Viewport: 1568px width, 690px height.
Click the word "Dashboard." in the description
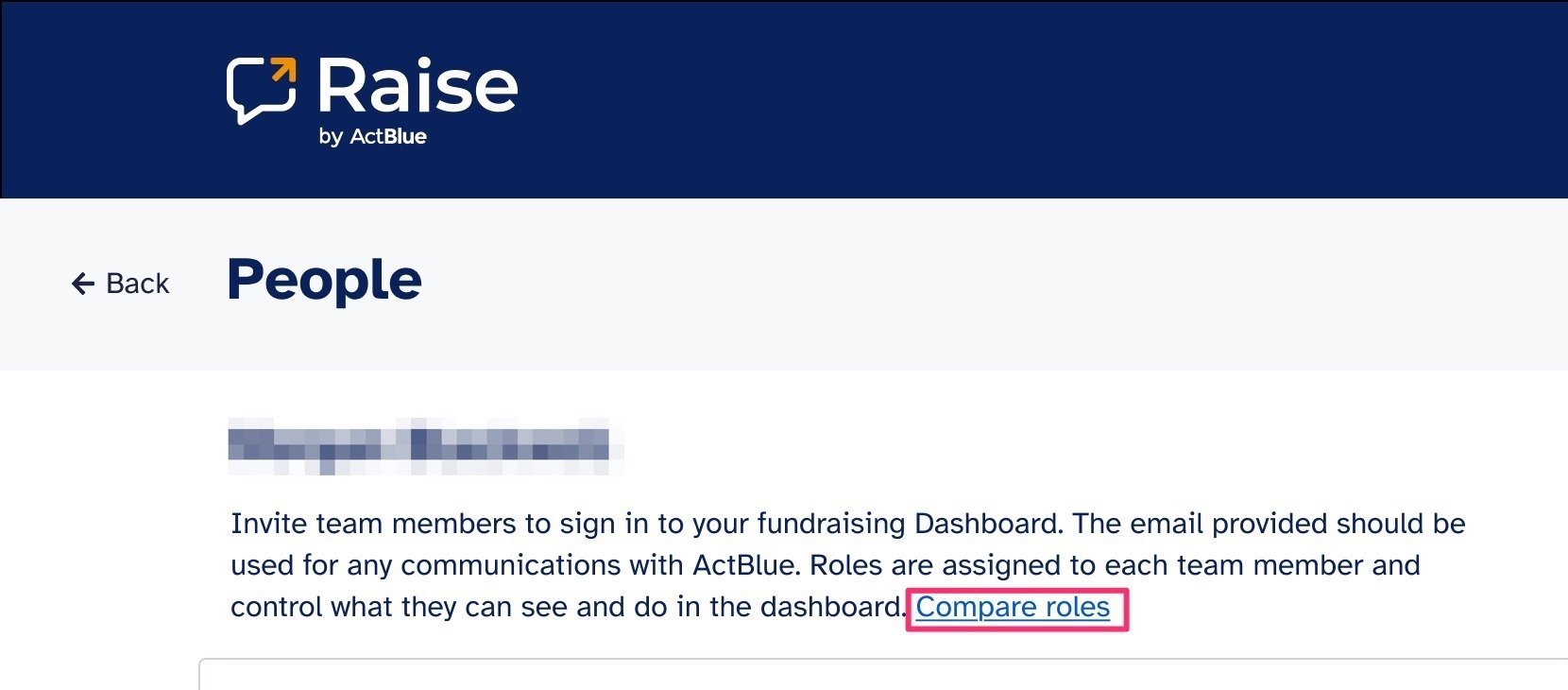pos(989,524)
